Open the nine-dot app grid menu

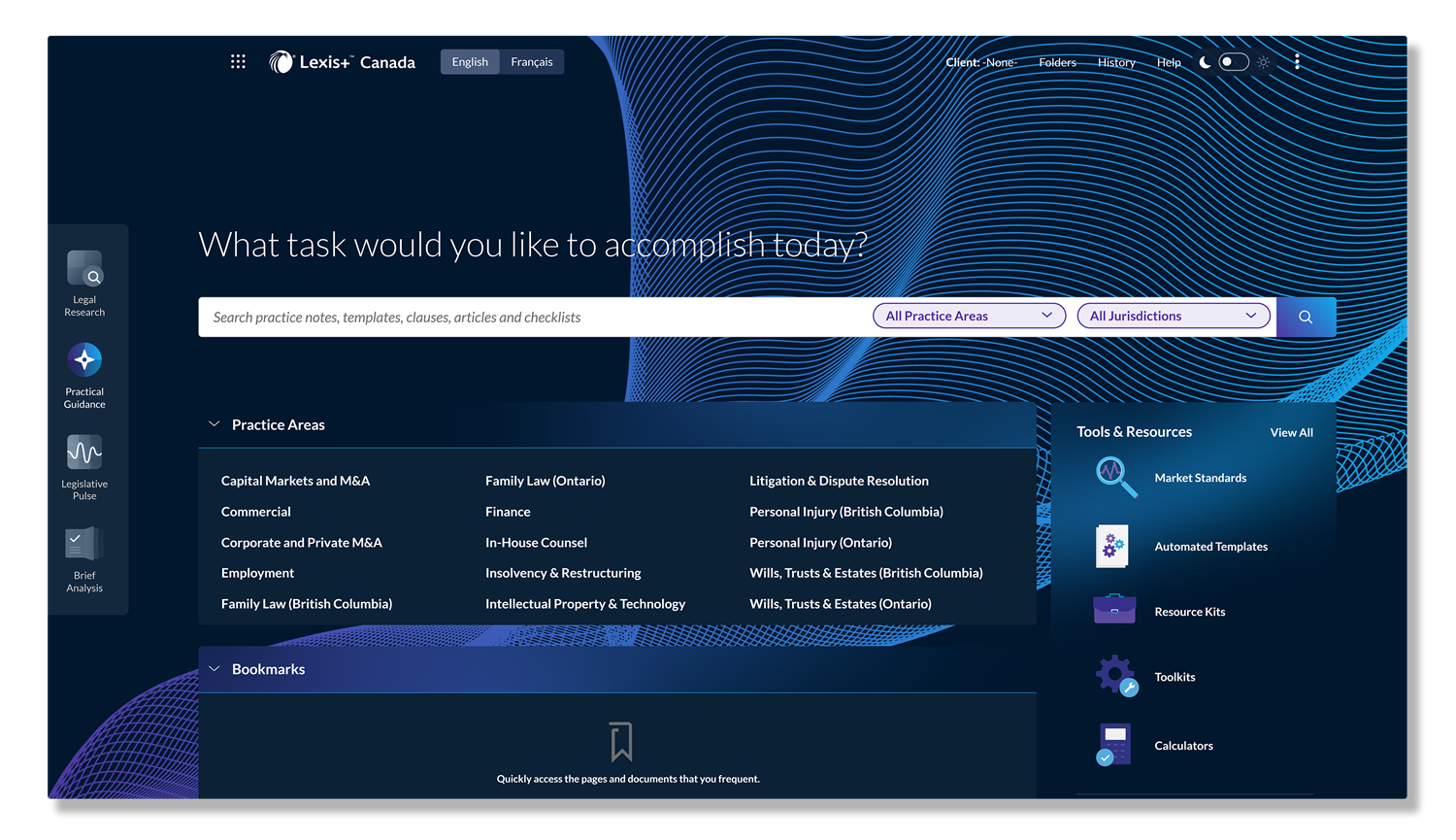238,62
